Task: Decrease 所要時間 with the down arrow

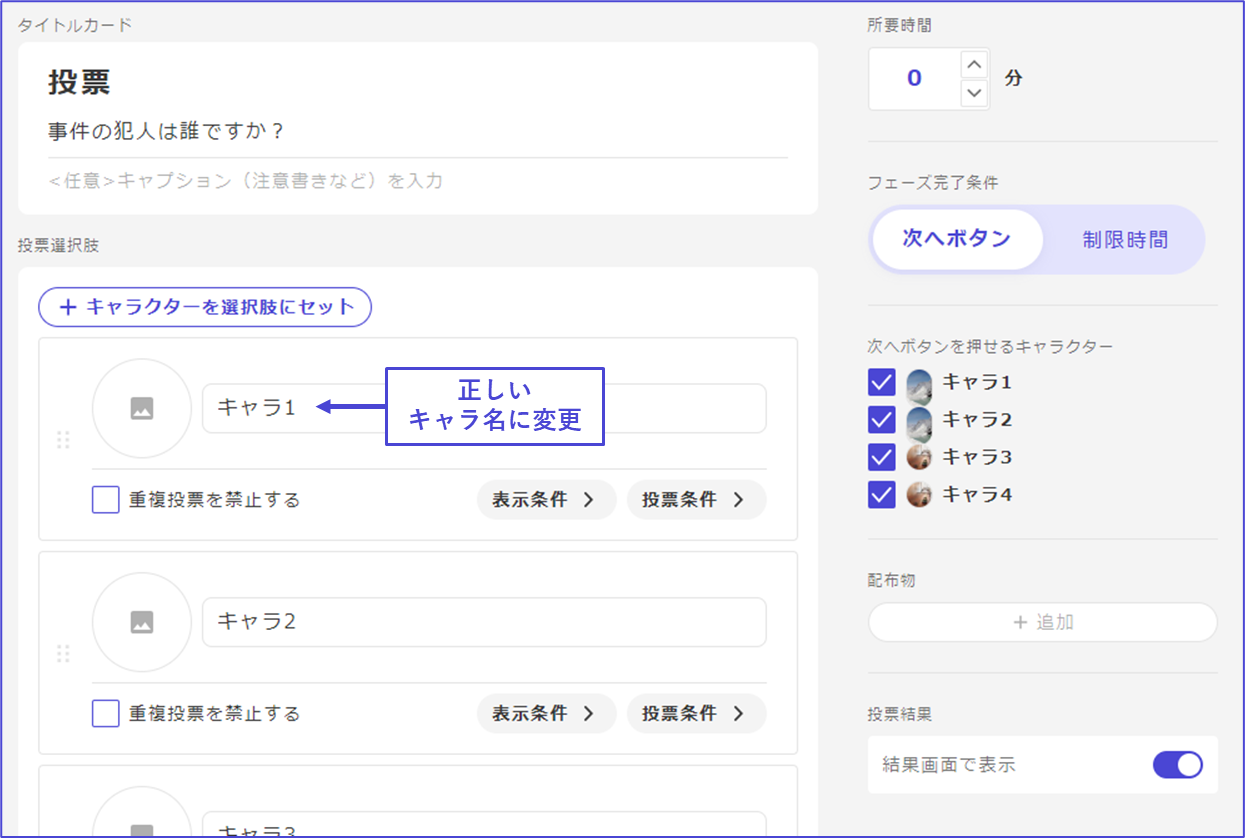Action: point(974,94)
